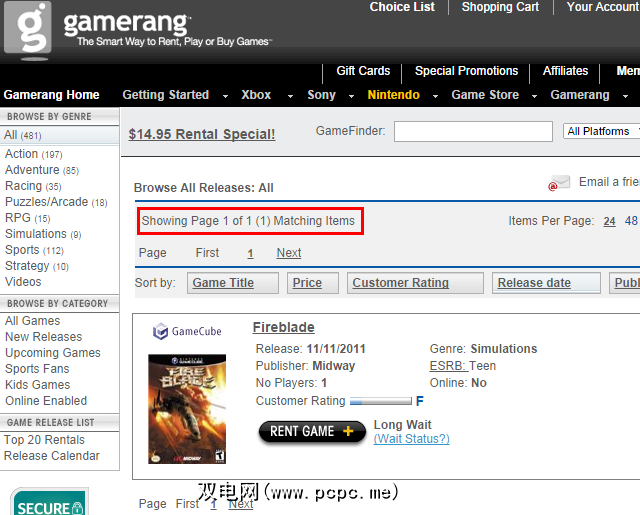Select the Kids Games category
The height and width of the screenshot is (515, 640).
38,385
